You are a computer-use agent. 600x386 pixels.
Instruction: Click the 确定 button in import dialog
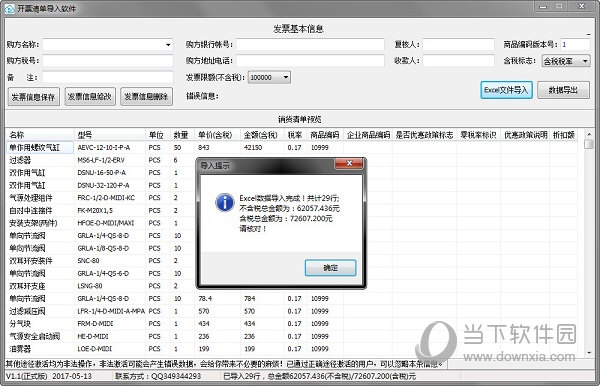pos(330,268)
